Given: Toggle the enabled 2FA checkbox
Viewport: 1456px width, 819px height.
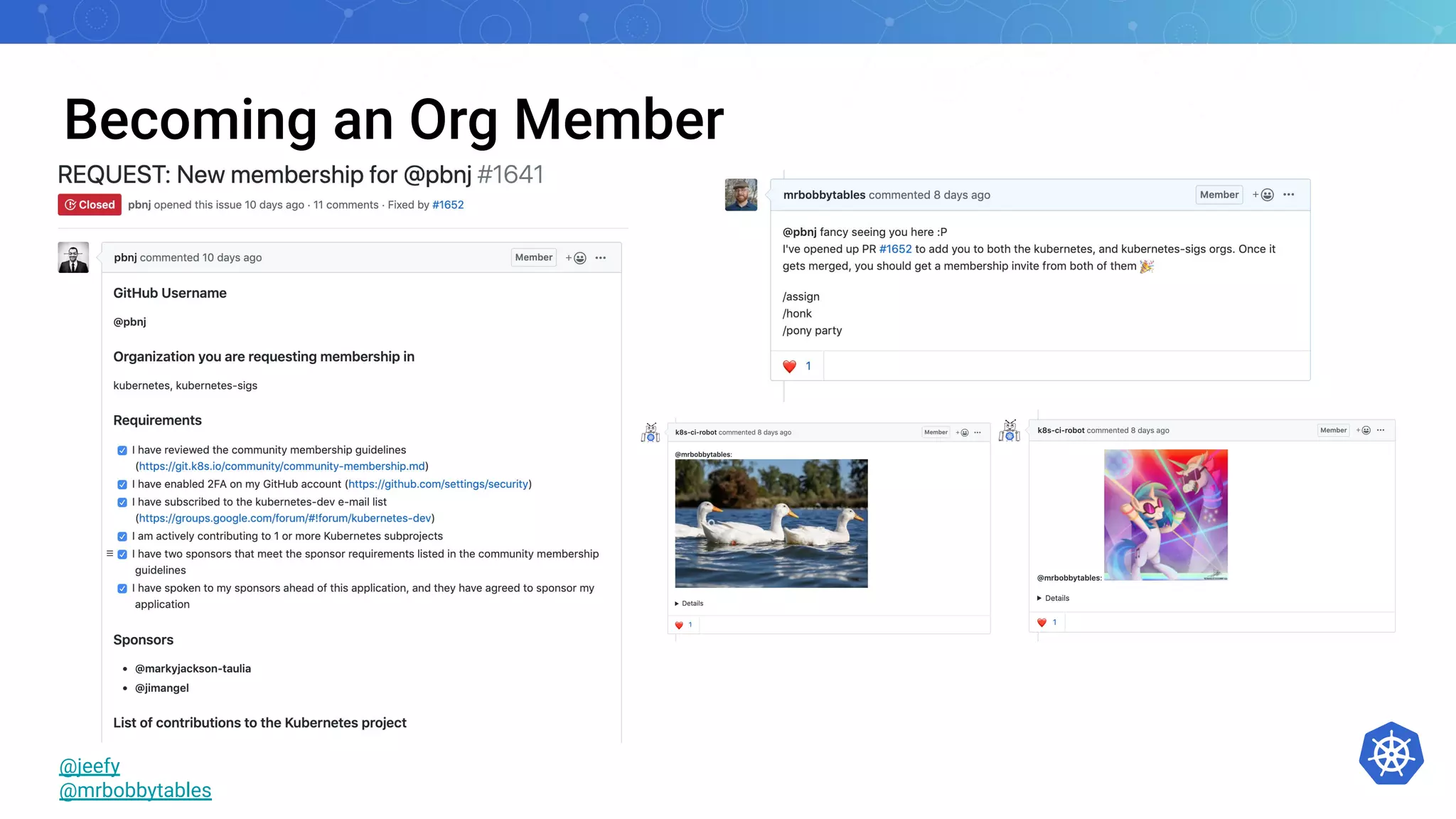Looking at the screenshot, I should (122, 484).
